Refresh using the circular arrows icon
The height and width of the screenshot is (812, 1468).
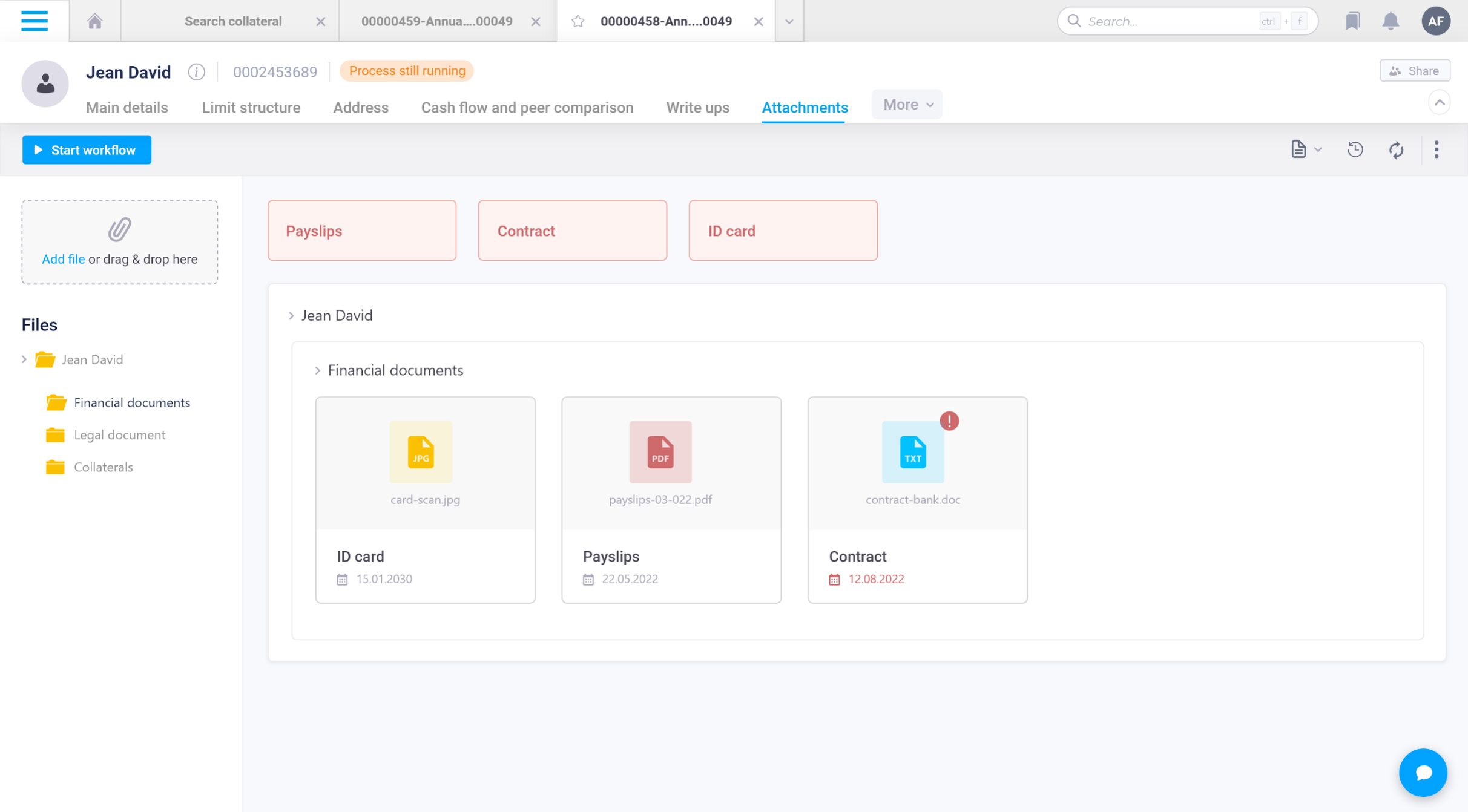[1396, 149]
